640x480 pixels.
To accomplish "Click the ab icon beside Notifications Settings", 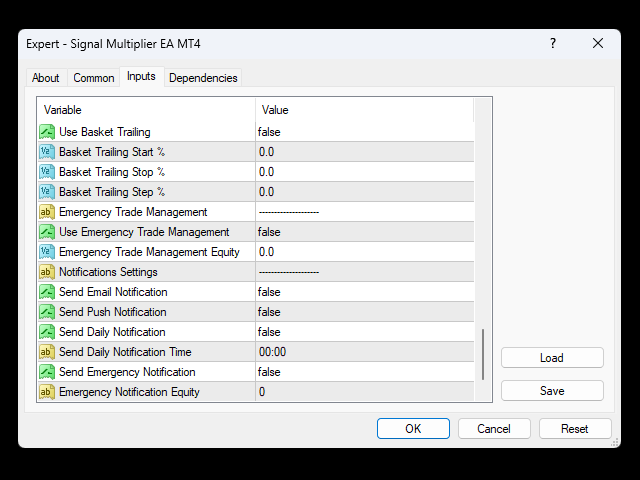I will tap(47, 272).
